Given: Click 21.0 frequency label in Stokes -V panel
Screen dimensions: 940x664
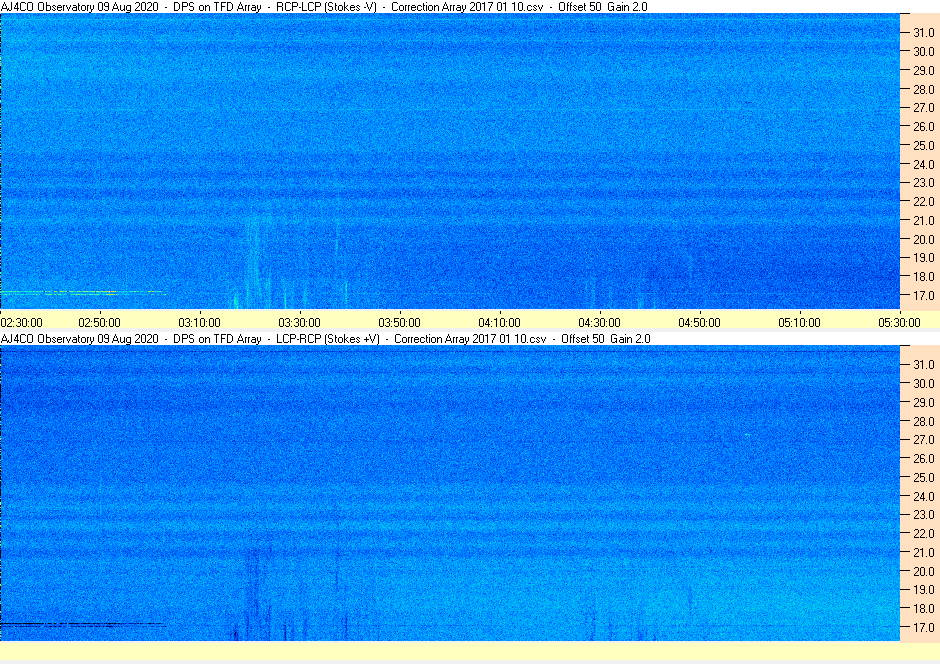Looking at the screenshot, I should (x=923, y=221).
